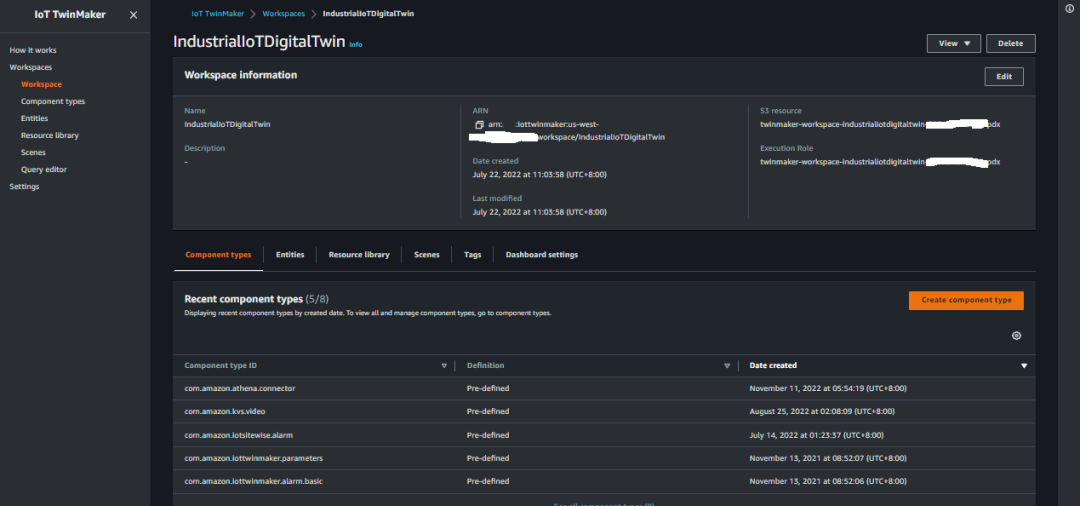Click the S3 resource value text
This screenshot has height=506, width=1080.
[880, 125]
